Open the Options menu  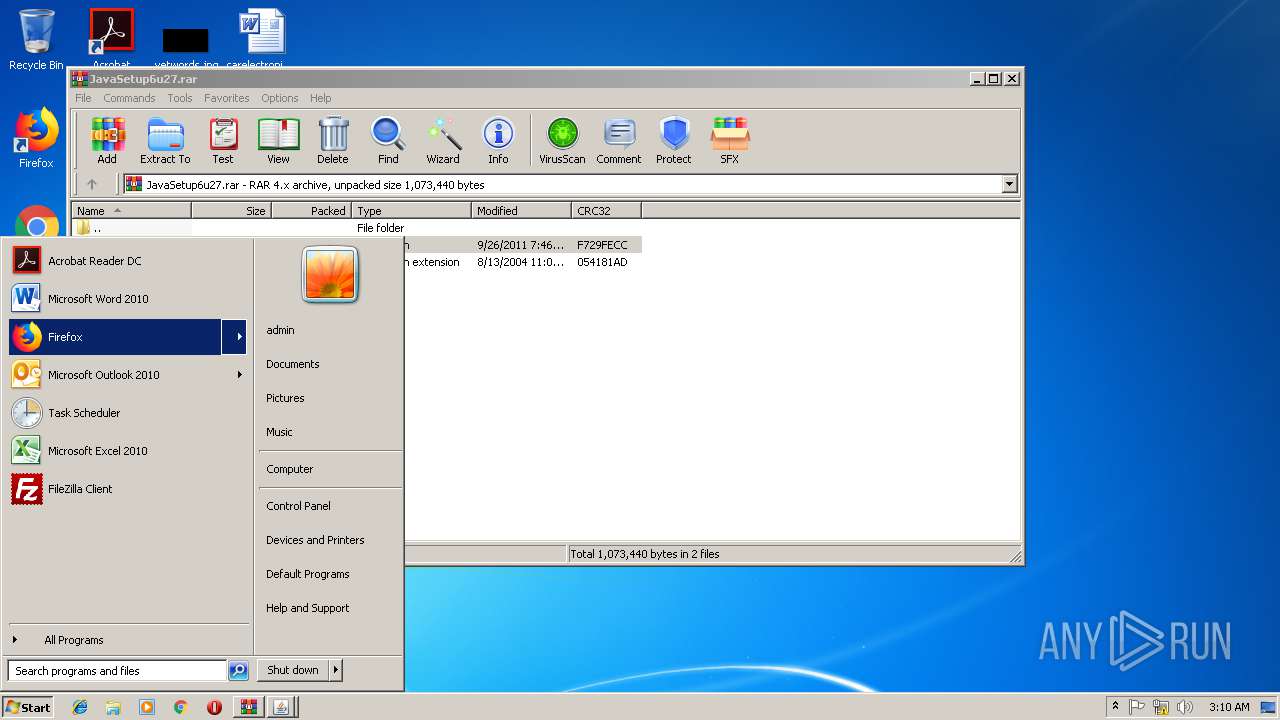point(280,98)
